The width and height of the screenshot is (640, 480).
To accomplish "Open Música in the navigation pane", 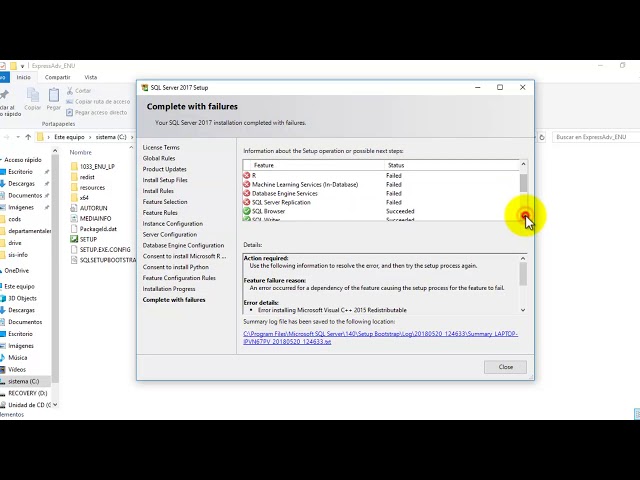I will tap(14, 358).
